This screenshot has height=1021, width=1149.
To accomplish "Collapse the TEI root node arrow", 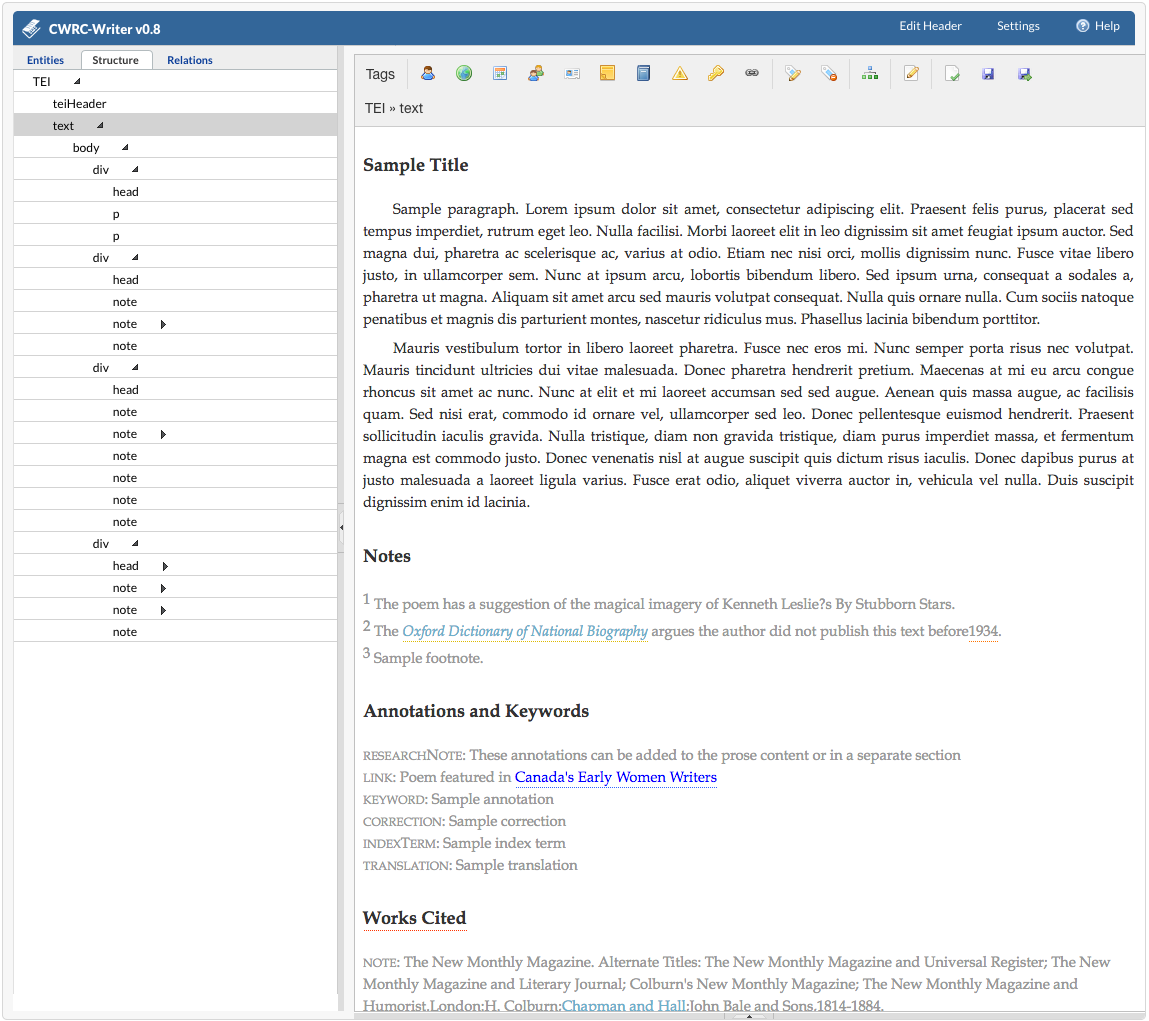I will [77, 81].
